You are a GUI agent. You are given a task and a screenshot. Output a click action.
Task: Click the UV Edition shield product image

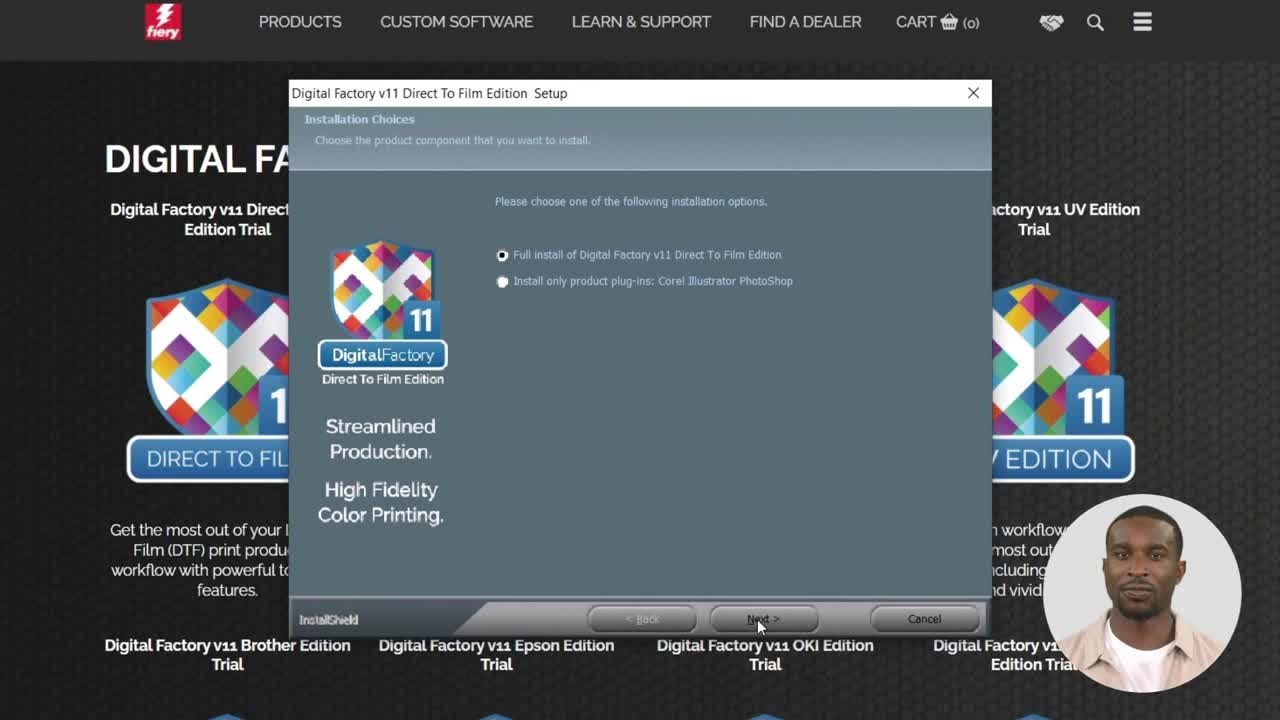coord(1063,380)
